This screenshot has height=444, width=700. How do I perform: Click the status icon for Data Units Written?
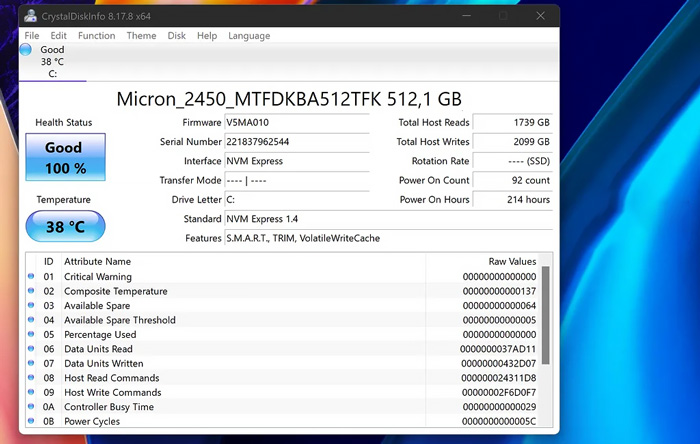click(31, 364)
